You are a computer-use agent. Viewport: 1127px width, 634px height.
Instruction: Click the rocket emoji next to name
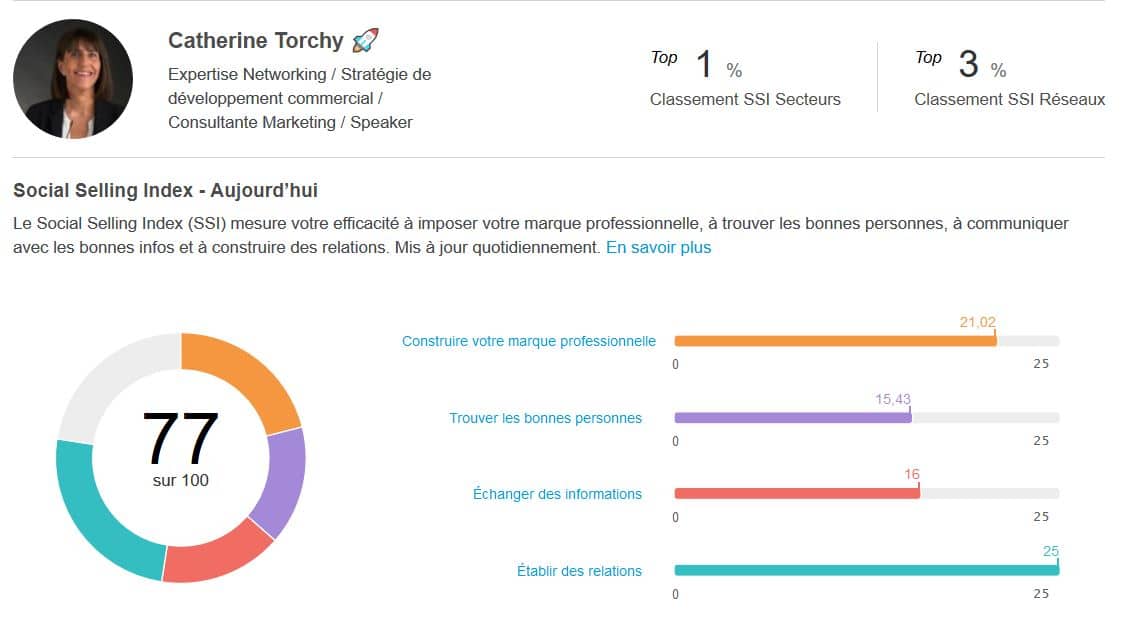click(365, 40)
